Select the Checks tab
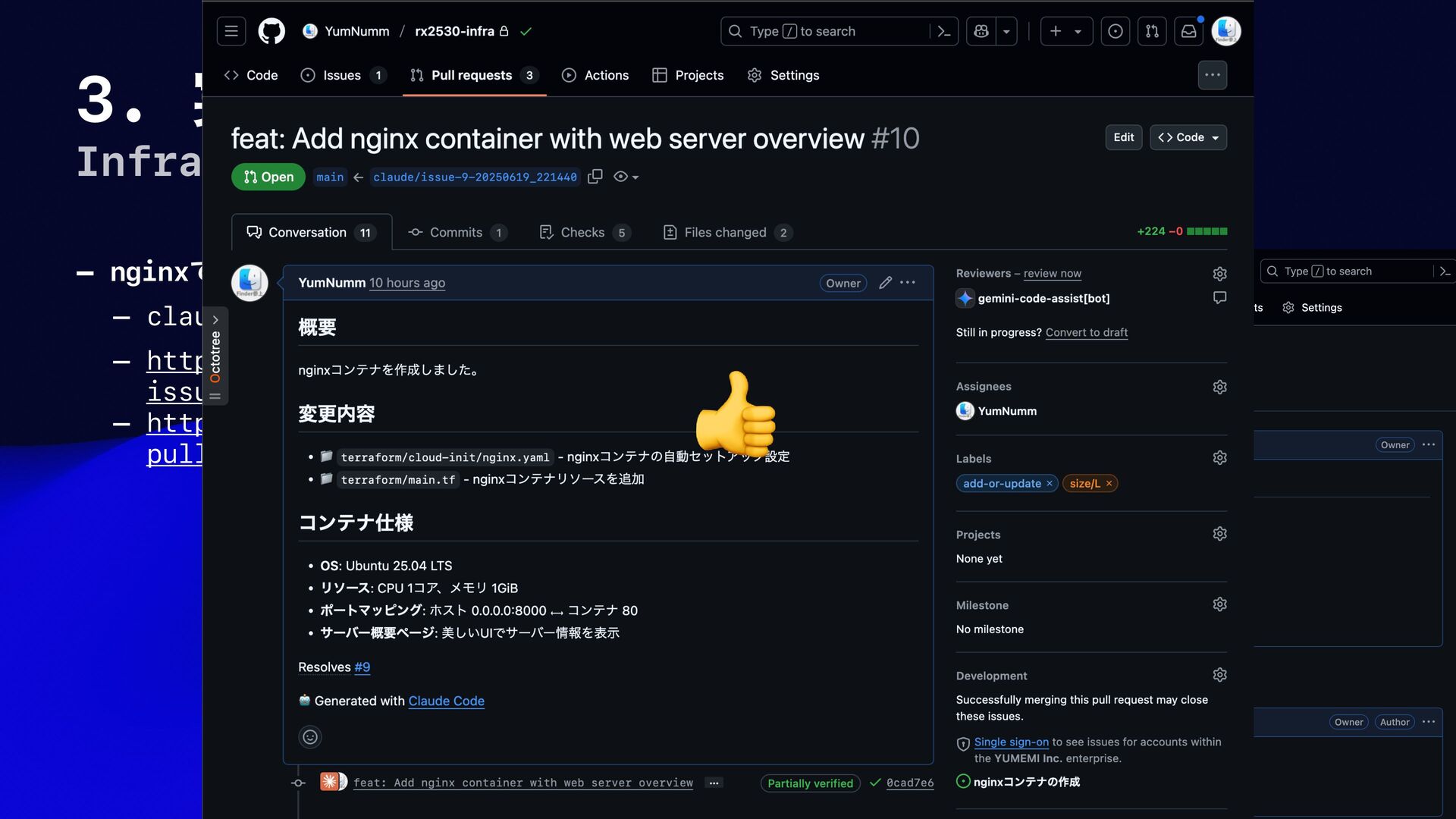This screenshot has height=819, width=1456. point(585,232)
